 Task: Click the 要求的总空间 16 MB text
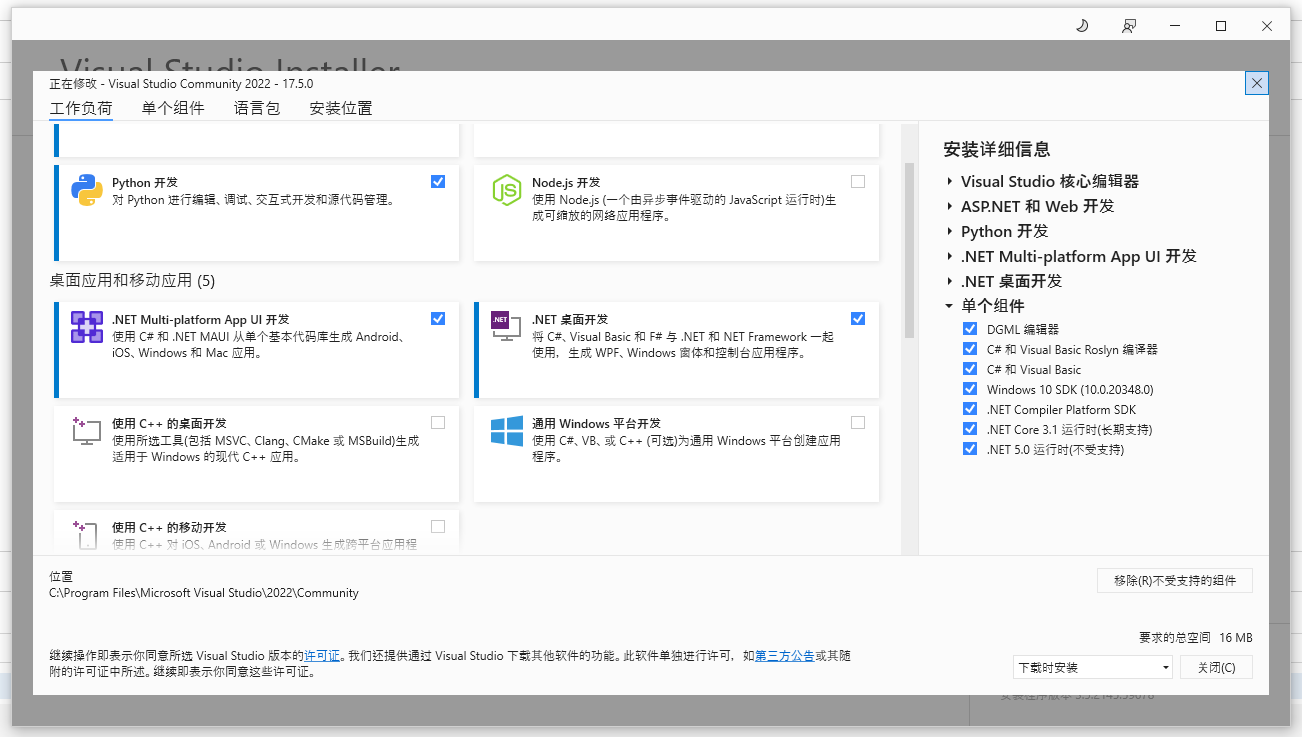1195,637
